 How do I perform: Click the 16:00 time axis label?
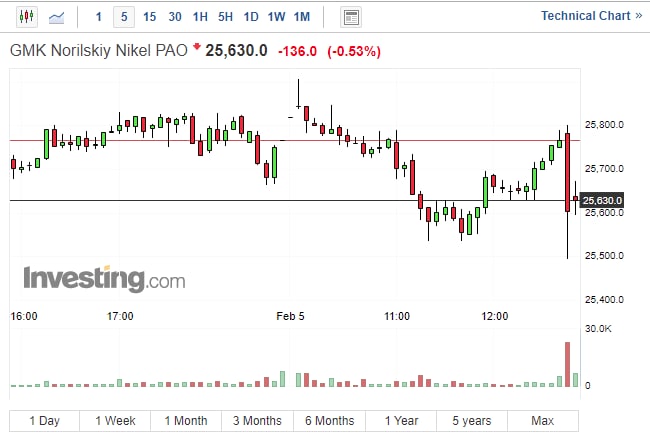coord(24,316)
